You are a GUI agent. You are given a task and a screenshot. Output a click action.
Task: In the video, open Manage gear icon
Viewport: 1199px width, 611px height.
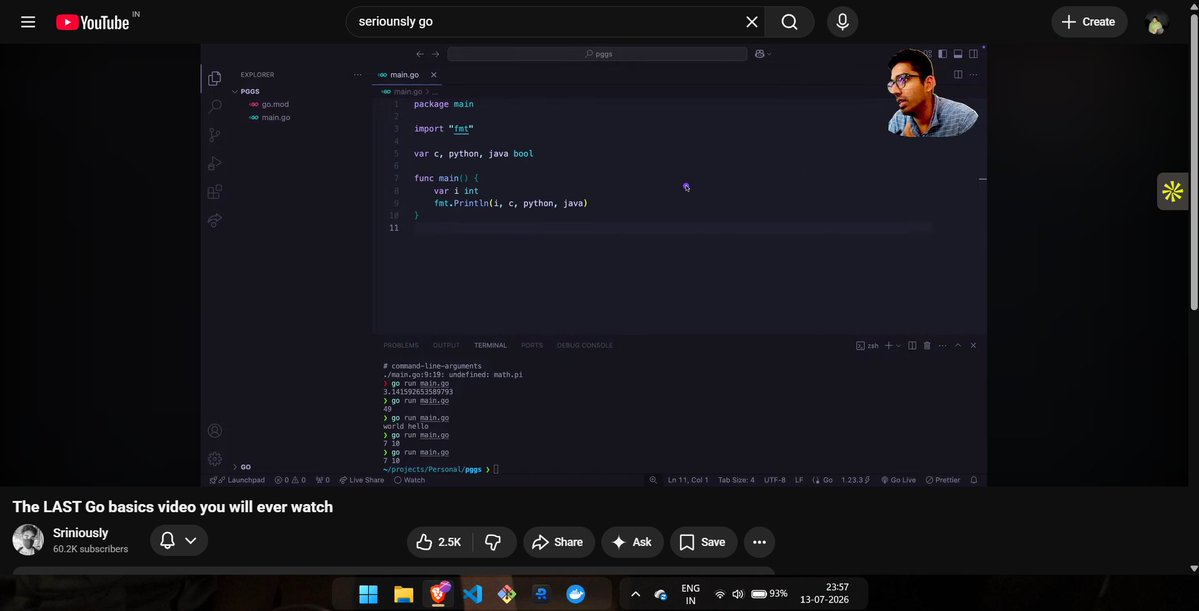pyautogui.click(x=215, y=458)
